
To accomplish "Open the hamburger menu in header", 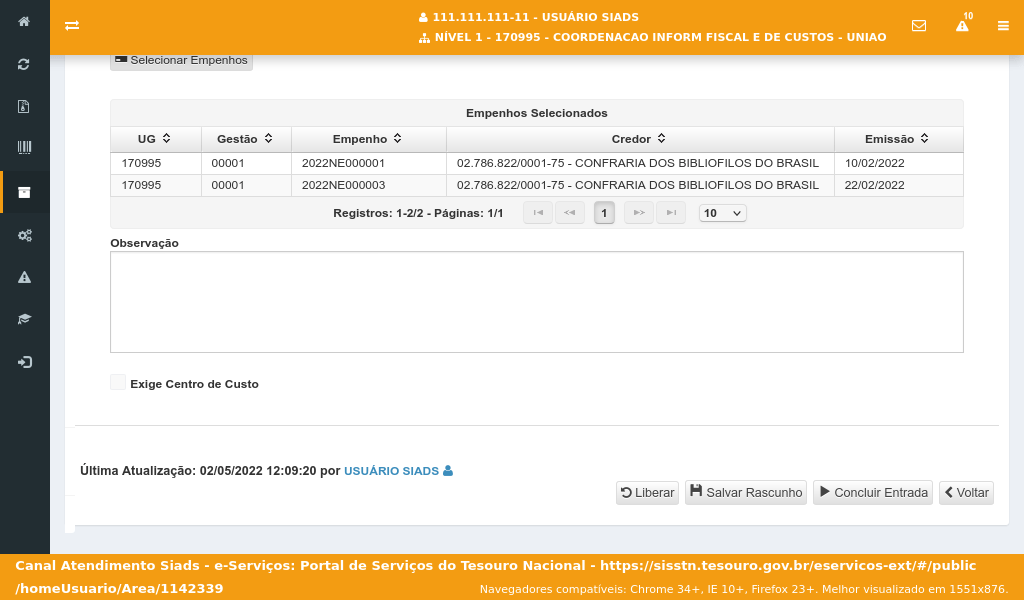I will tap(1003, 25).
